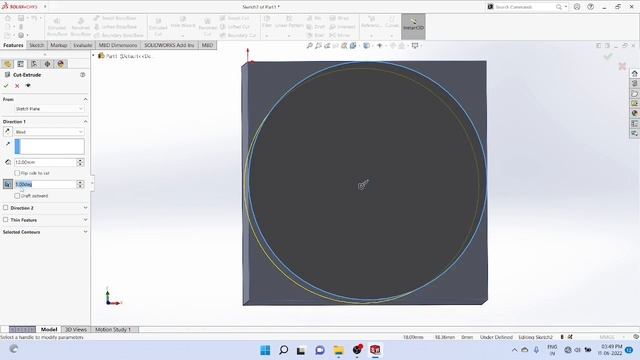Switch to the Markup ribbon tab
Viewport: 640px width, 360px height.
tap(59, 45)
